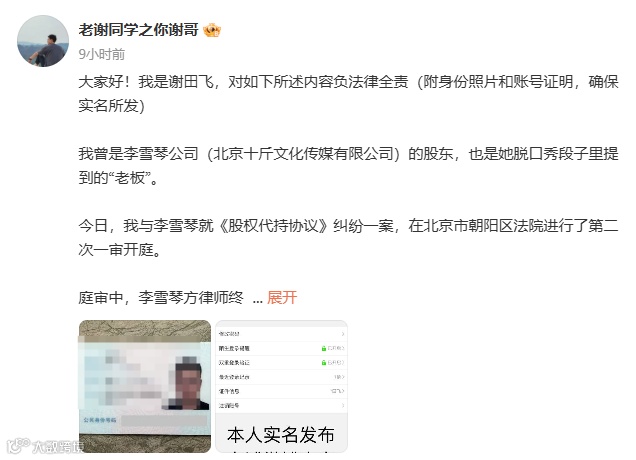
Task: Open the account settings screenshot thumbnail
Action: coord(281,386)
